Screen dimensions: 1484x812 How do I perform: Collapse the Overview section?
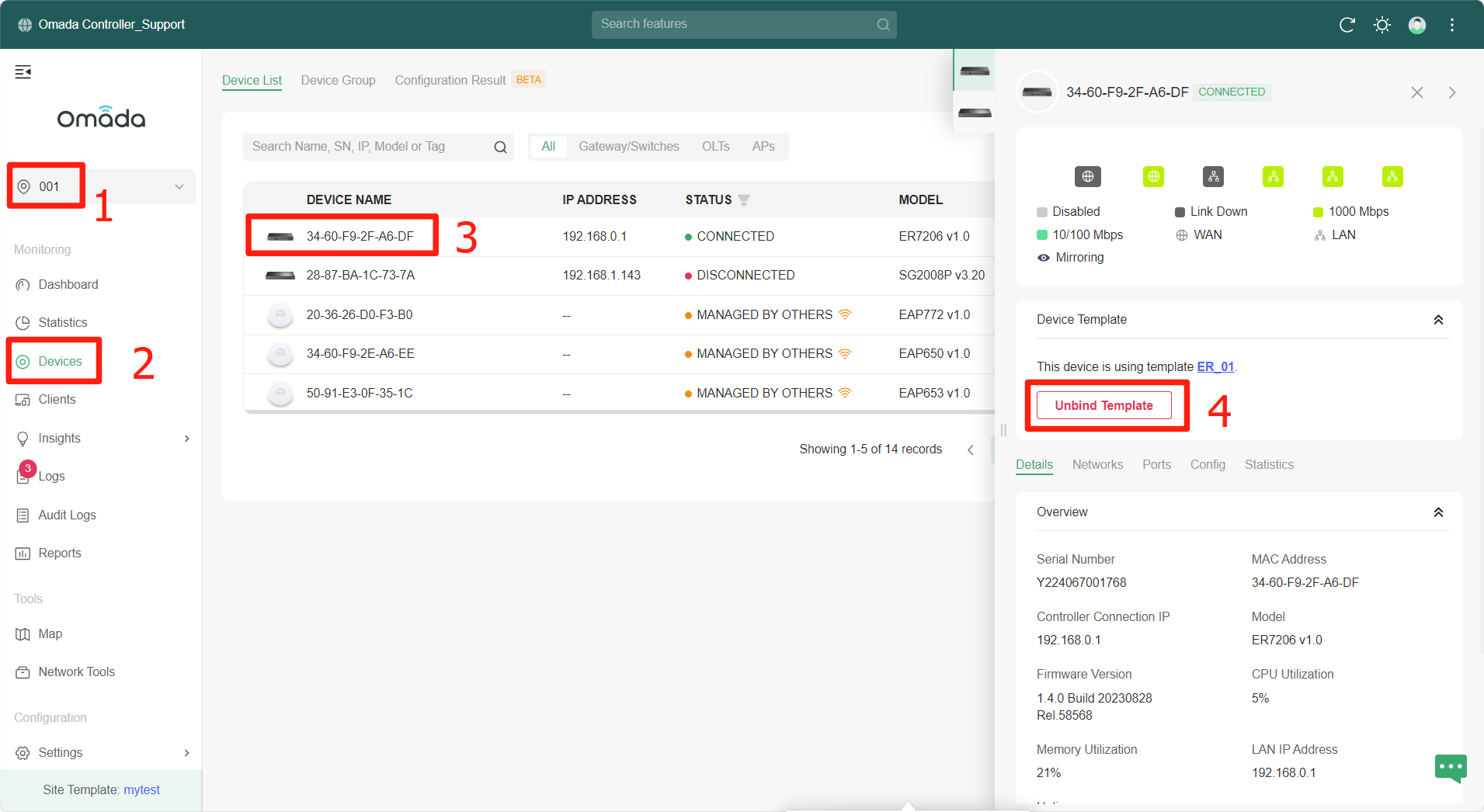coord(1438,512)
